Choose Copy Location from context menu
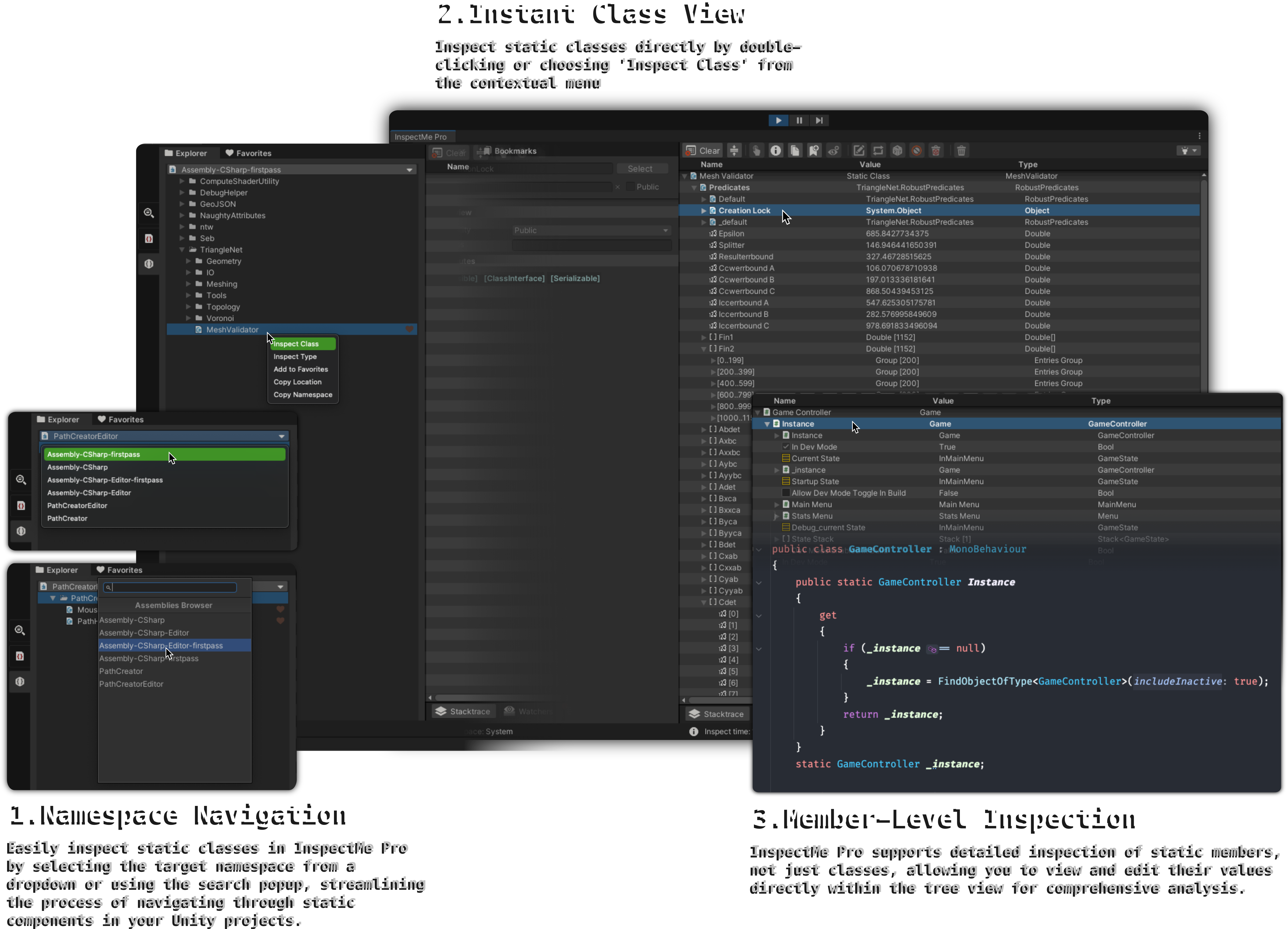 [303, 382]
